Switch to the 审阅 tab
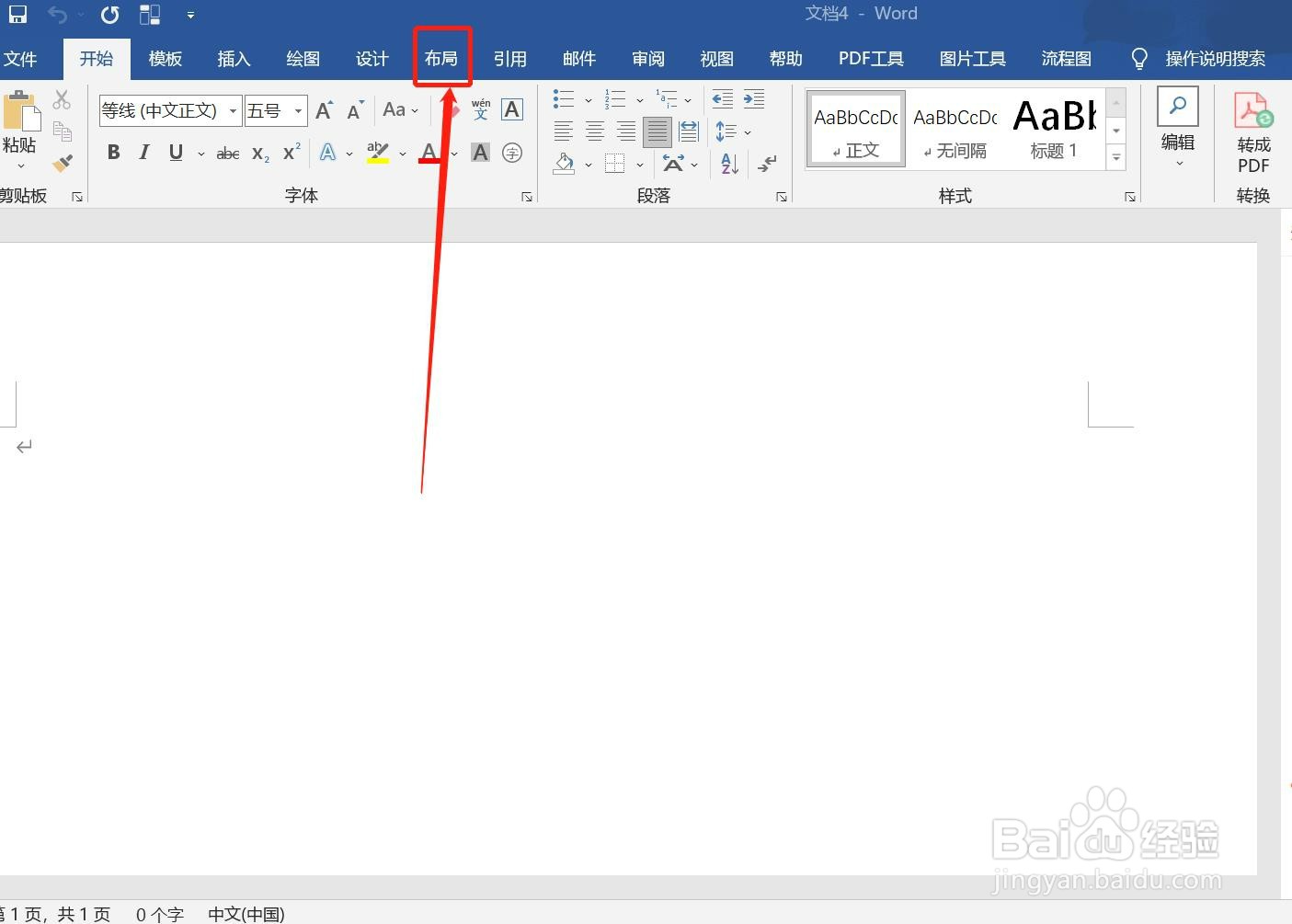1292x924 pixels. (x=648, y=59)
